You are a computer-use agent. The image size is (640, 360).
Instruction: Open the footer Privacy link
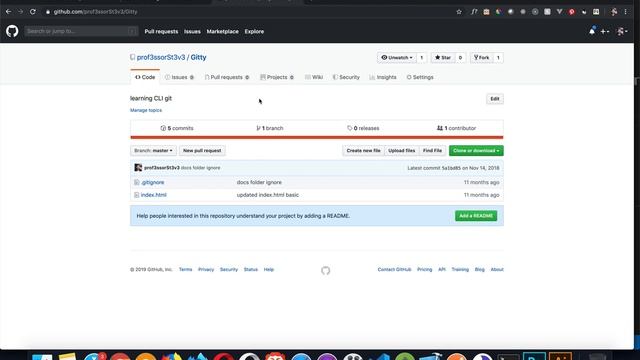point(206,269)
